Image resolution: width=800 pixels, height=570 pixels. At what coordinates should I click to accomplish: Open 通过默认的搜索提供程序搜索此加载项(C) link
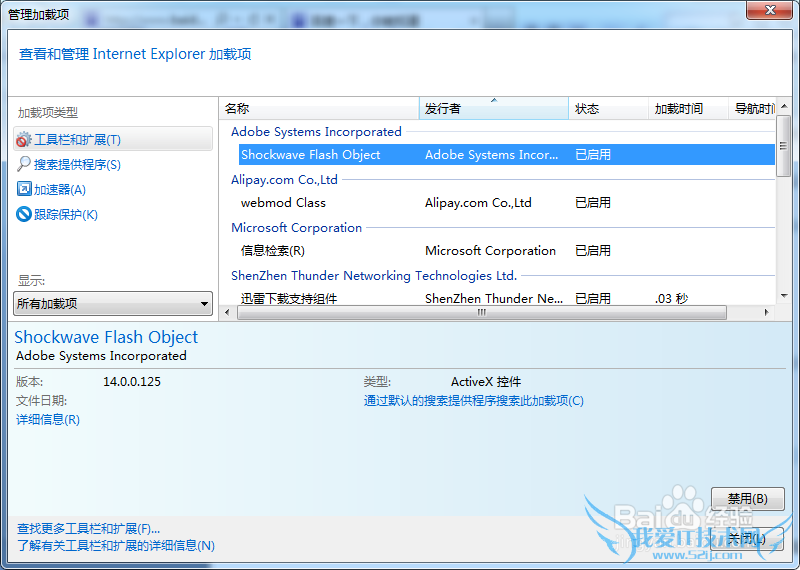click(473, 401)
